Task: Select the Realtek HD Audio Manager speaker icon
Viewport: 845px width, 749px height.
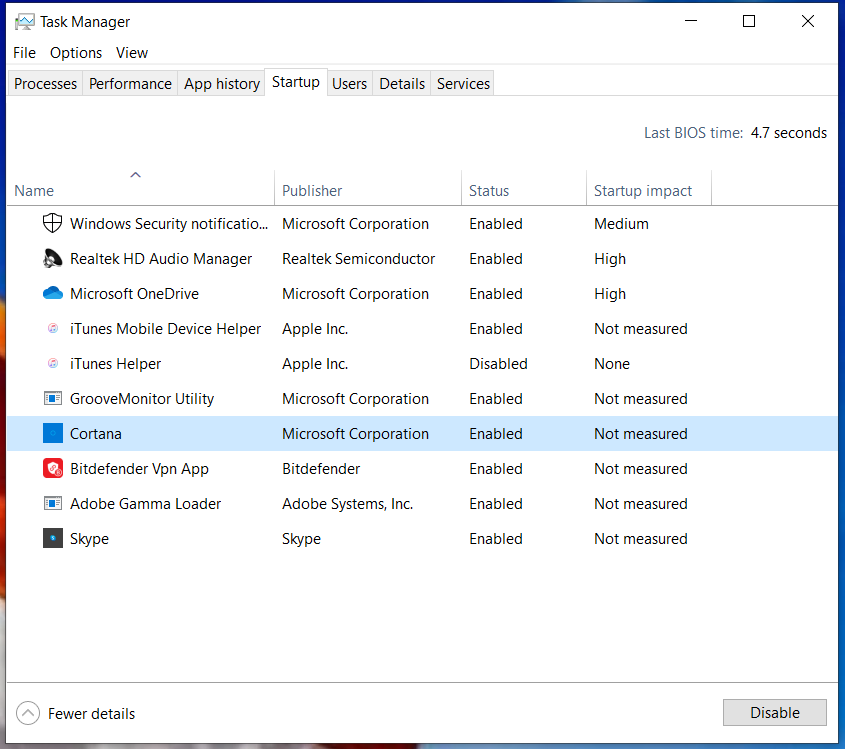Action: (x=52, y=258)
